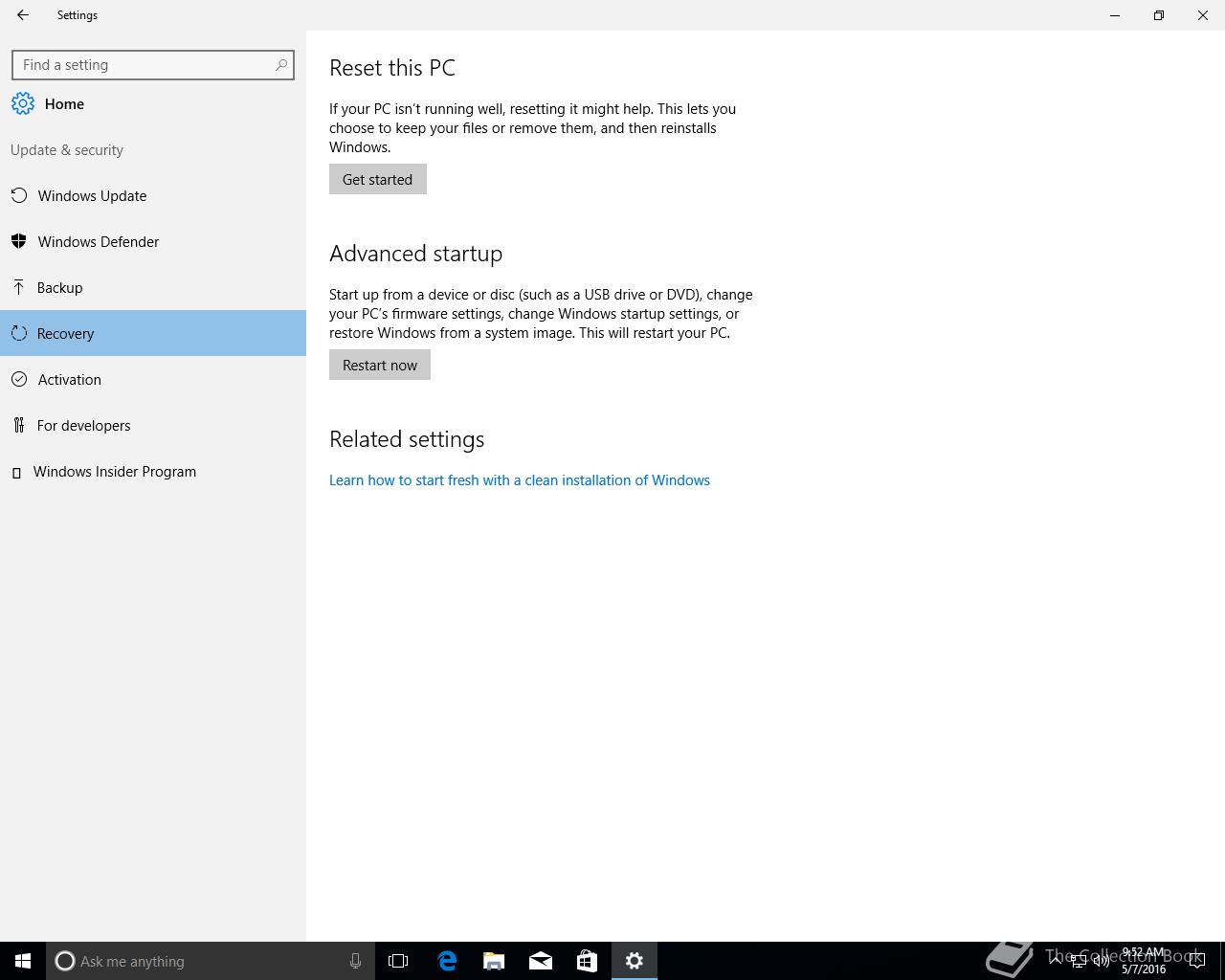Launch Microsoft Edge from taskbar
Viewport: 1225px width, 980px height.
pyautogui.click(x=447, y=961)
